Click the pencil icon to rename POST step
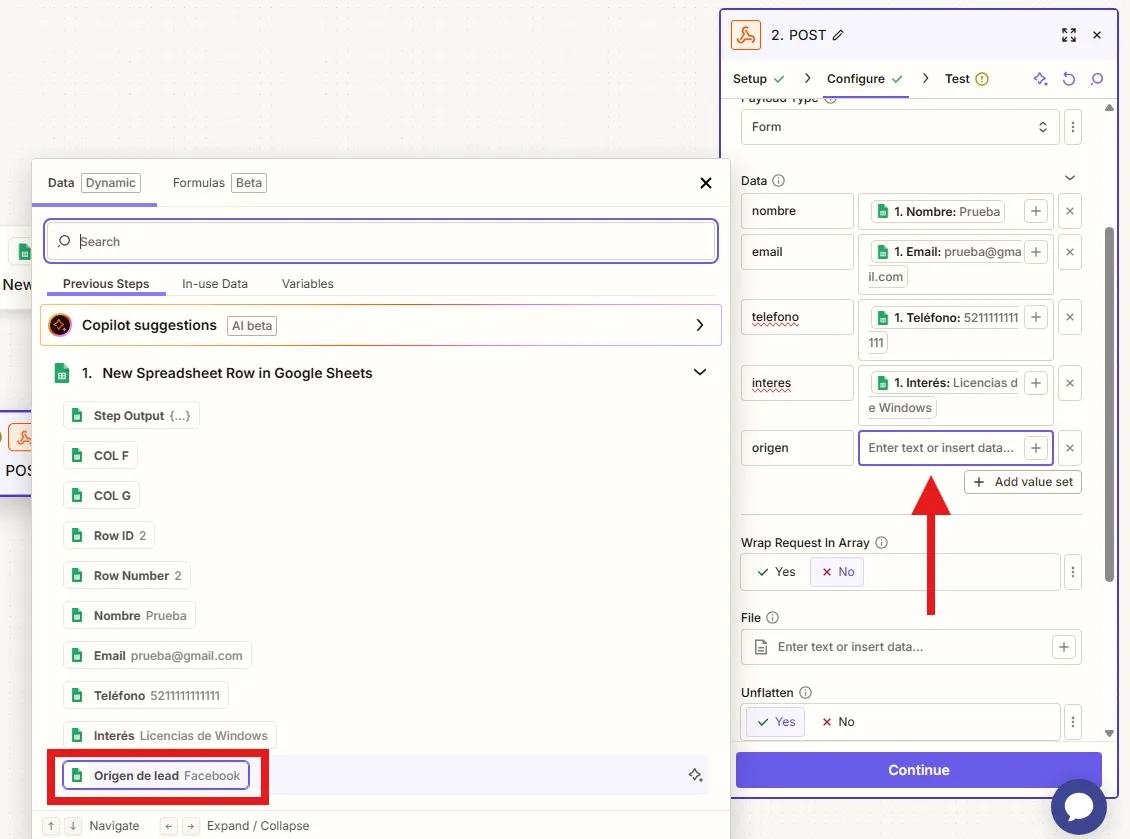The height and width of the screenshot is (839, 1130). 838,35
